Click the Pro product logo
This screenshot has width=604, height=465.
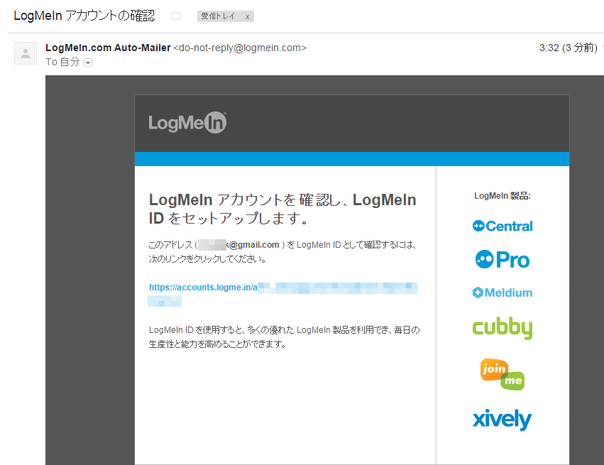(502, 259)
